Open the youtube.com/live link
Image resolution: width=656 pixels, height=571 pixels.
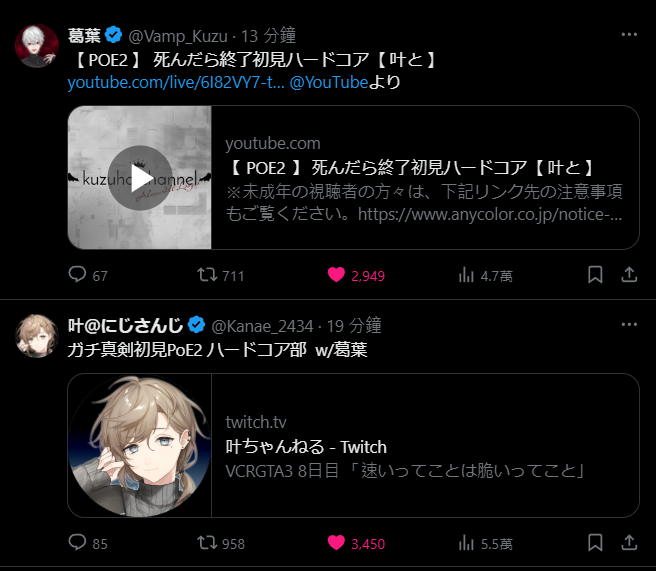coord(176,82)
